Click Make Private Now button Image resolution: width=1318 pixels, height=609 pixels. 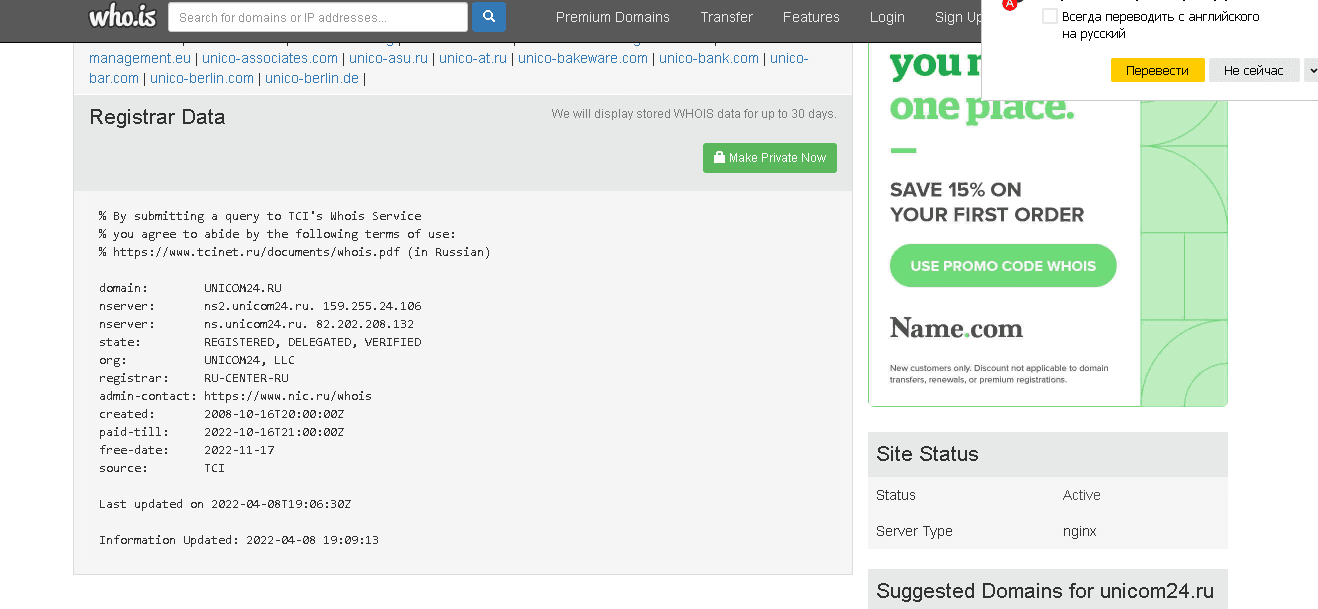769,158
